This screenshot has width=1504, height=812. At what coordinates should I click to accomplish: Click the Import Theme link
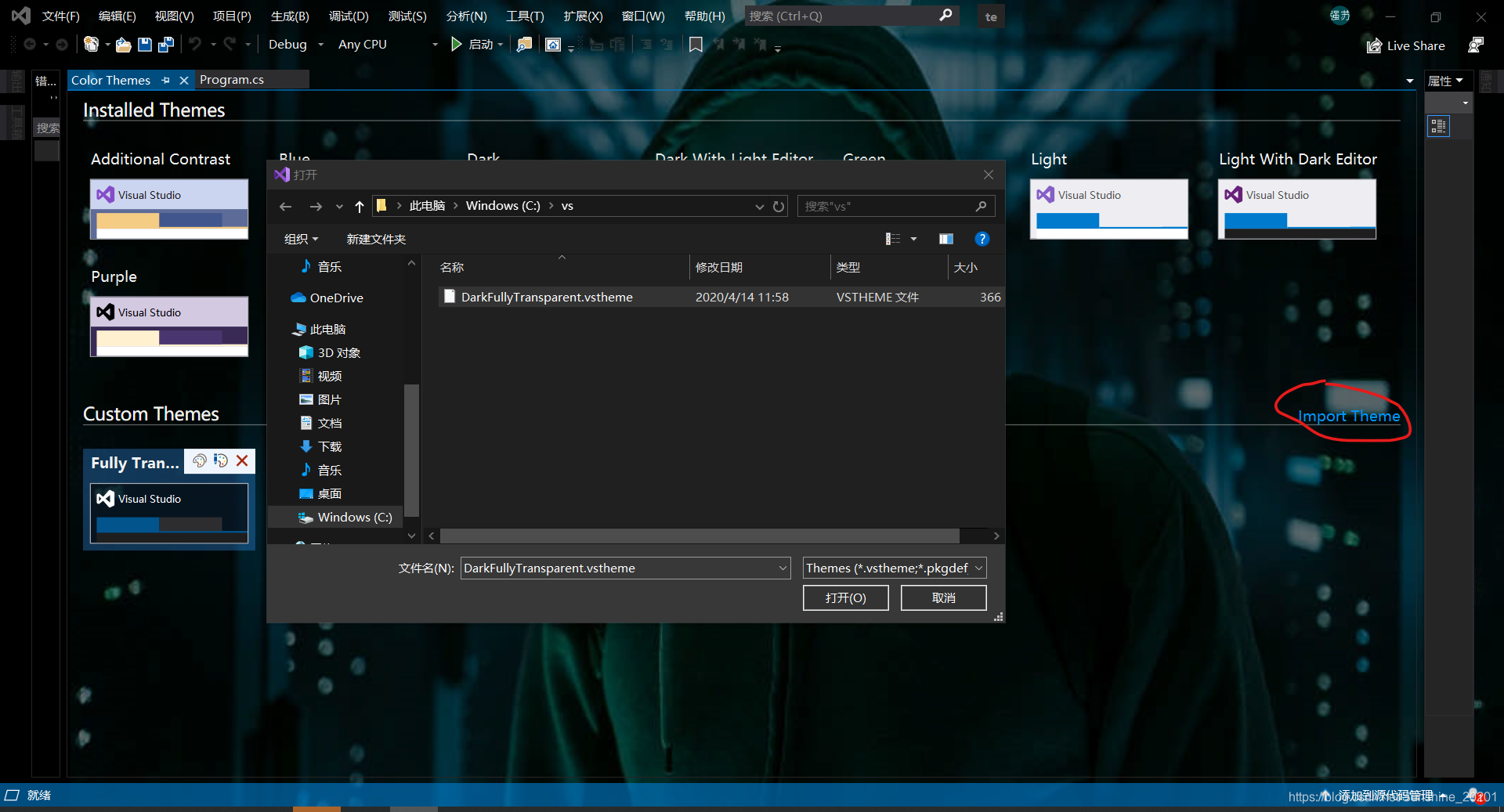point(1349,416)
